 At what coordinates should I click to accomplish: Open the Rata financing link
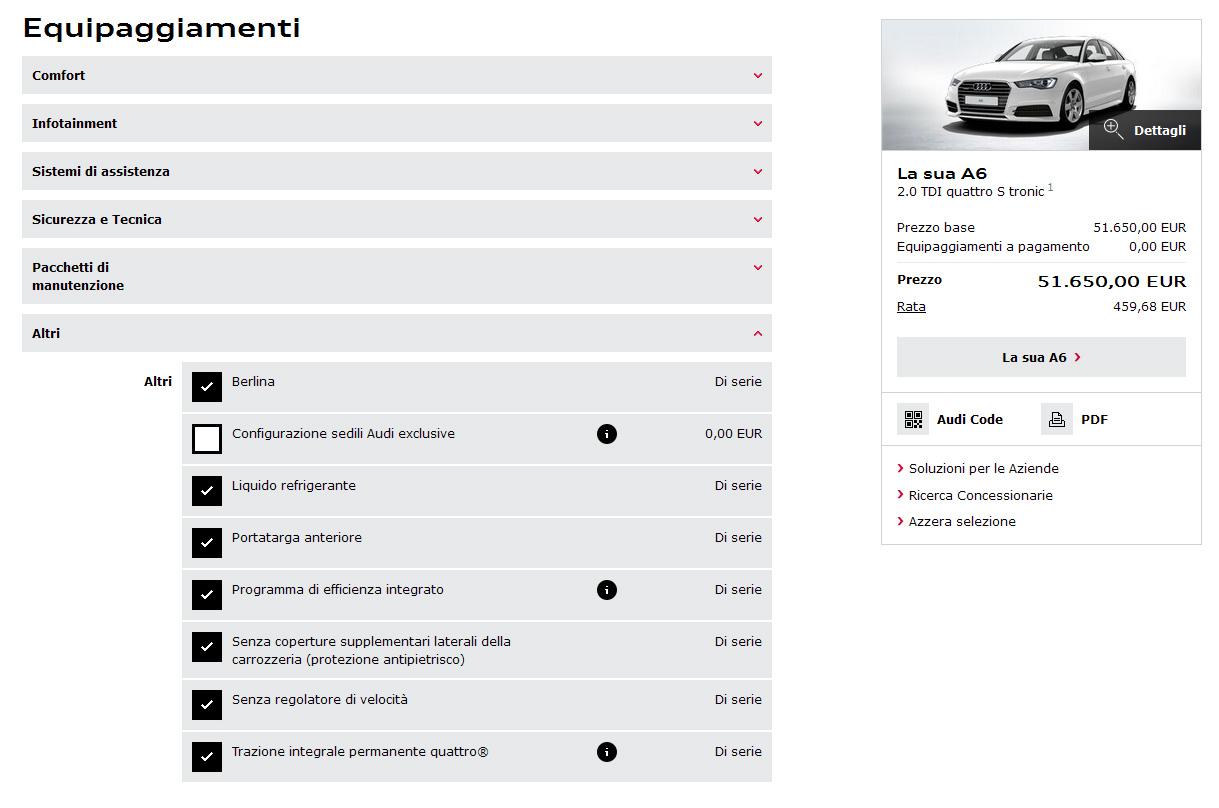click(911, 307)
